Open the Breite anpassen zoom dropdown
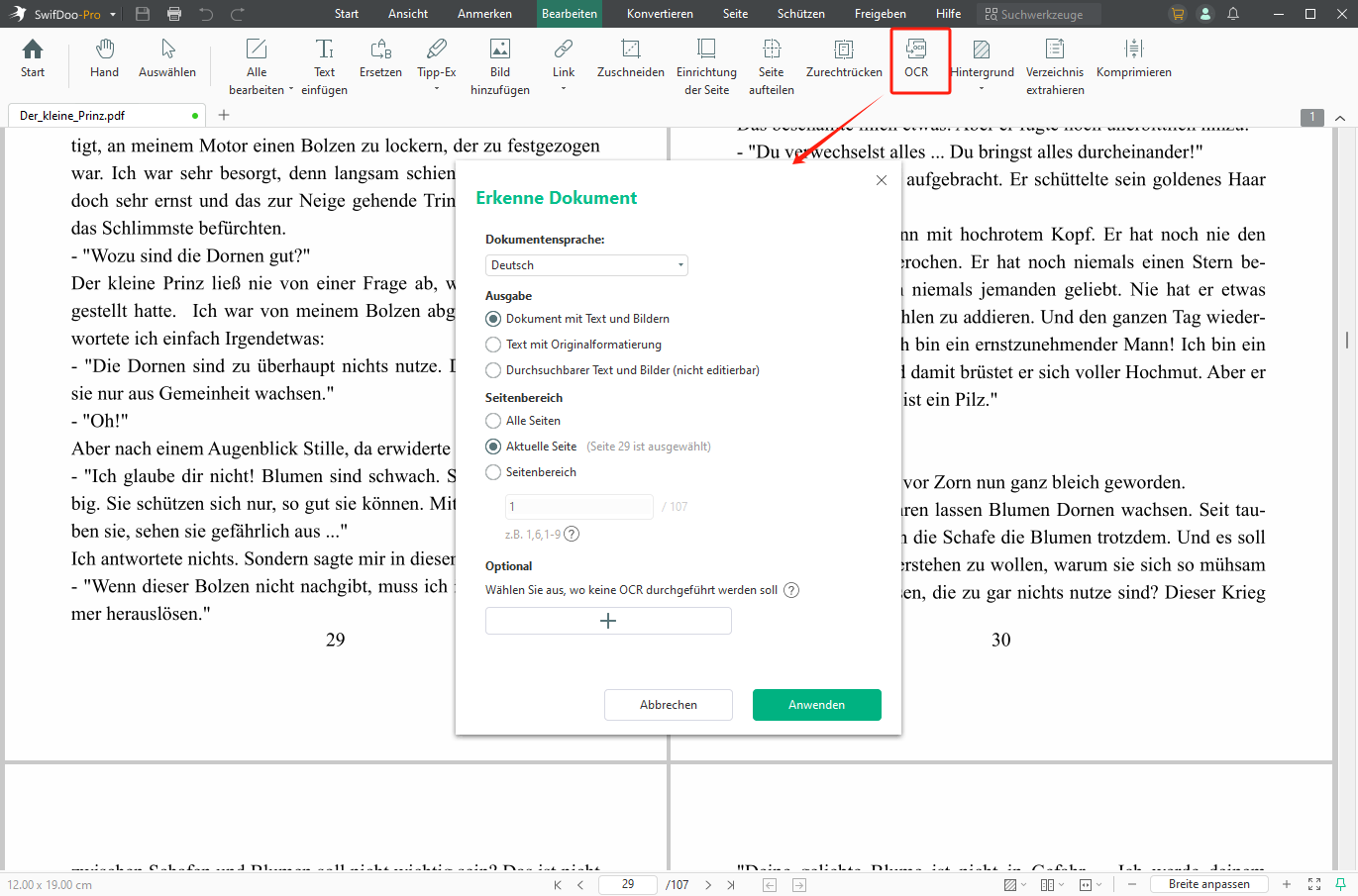The width and height of the screenshot is (1358, 896). coord(1209,884)
